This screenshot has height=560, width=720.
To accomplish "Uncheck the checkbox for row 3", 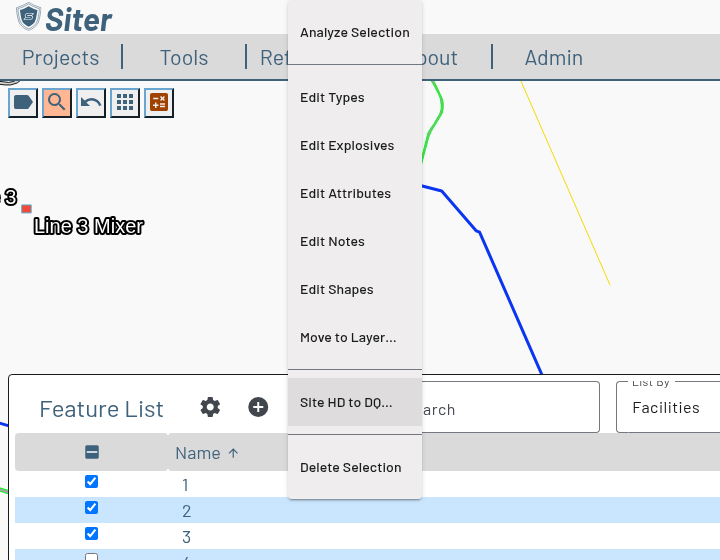I will click(91, 533).
